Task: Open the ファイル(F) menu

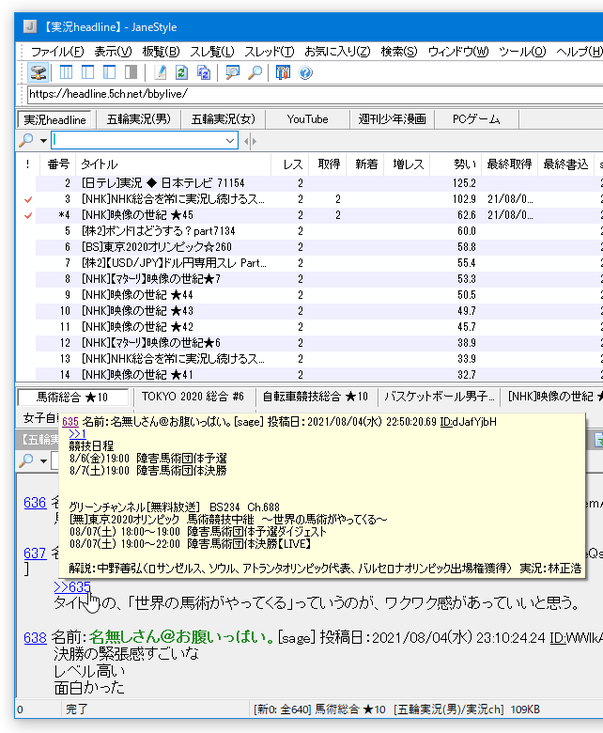Action: click(x=57, y=51)
